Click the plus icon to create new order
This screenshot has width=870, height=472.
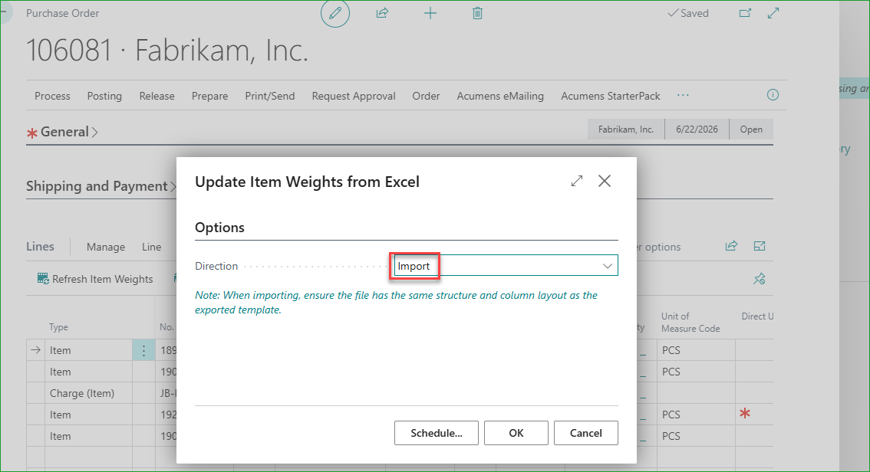[430, 13]
